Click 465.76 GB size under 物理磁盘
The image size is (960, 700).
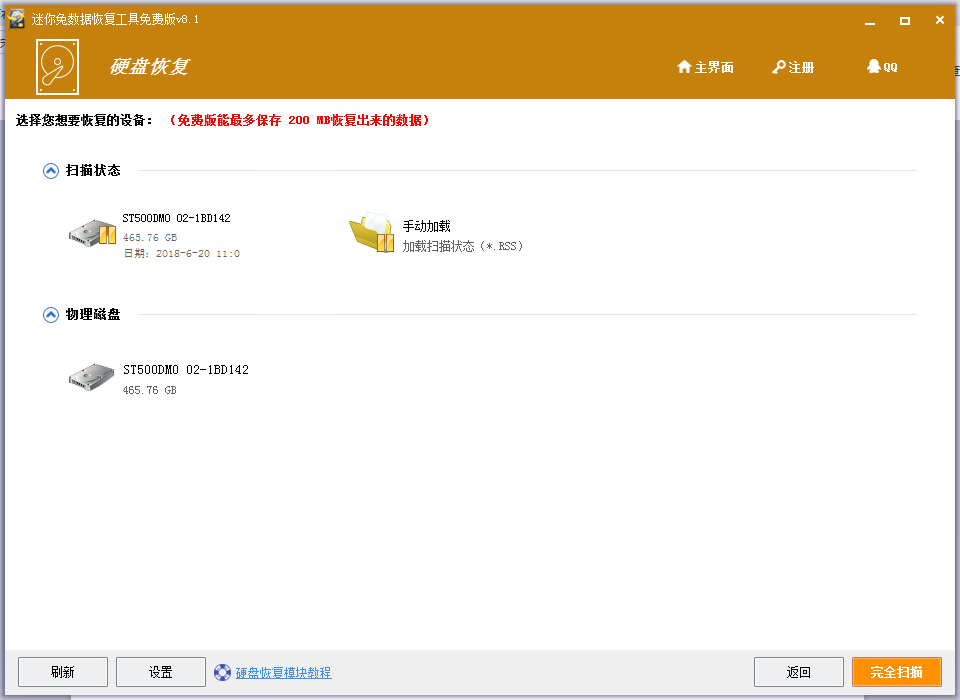[x=149, y=390]
